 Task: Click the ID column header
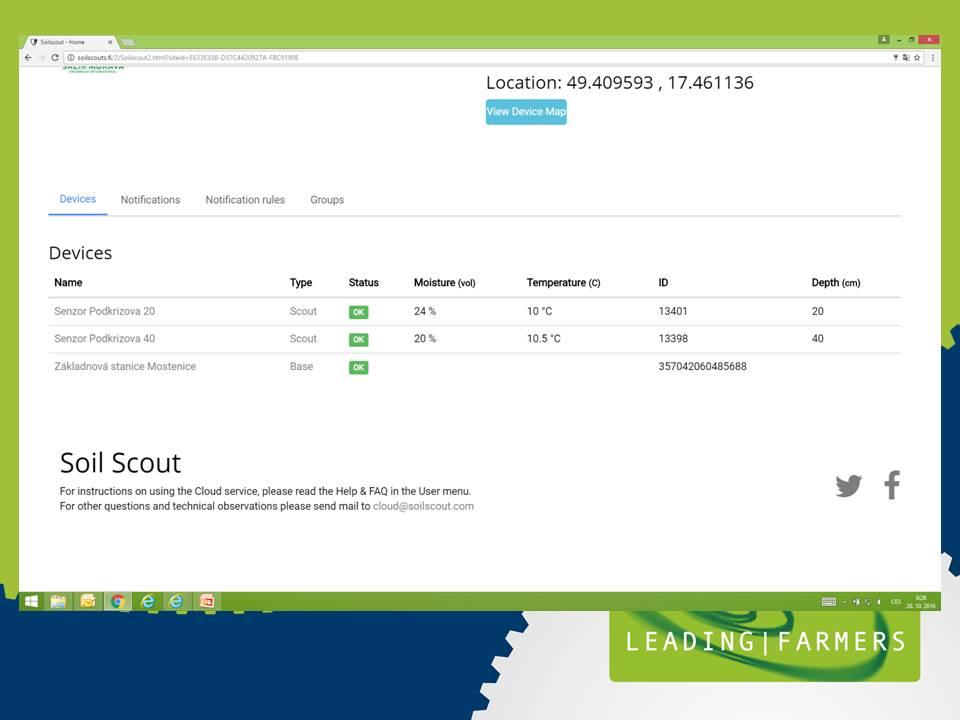click(x=663, y=282)
